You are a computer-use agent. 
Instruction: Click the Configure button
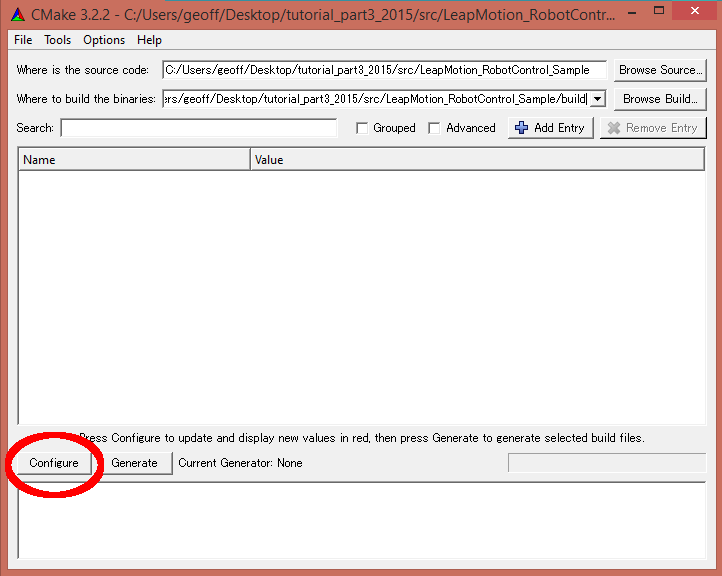click(54, 463)
